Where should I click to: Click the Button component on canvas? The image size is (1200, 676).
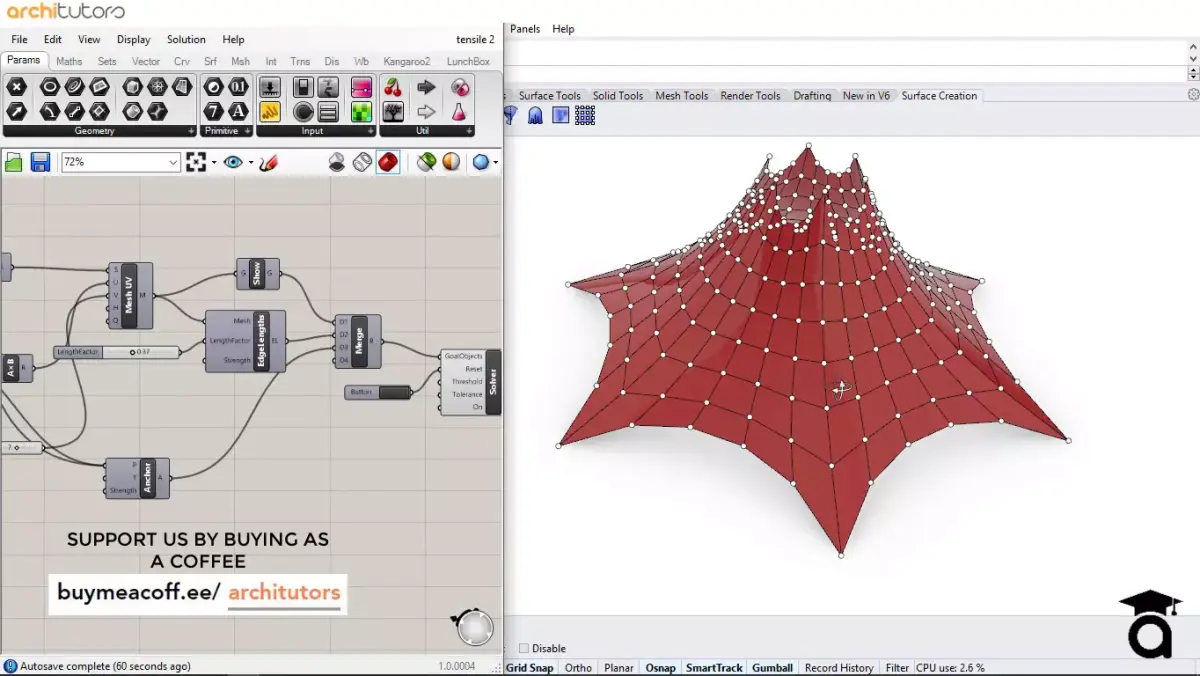tap(378, 392)
